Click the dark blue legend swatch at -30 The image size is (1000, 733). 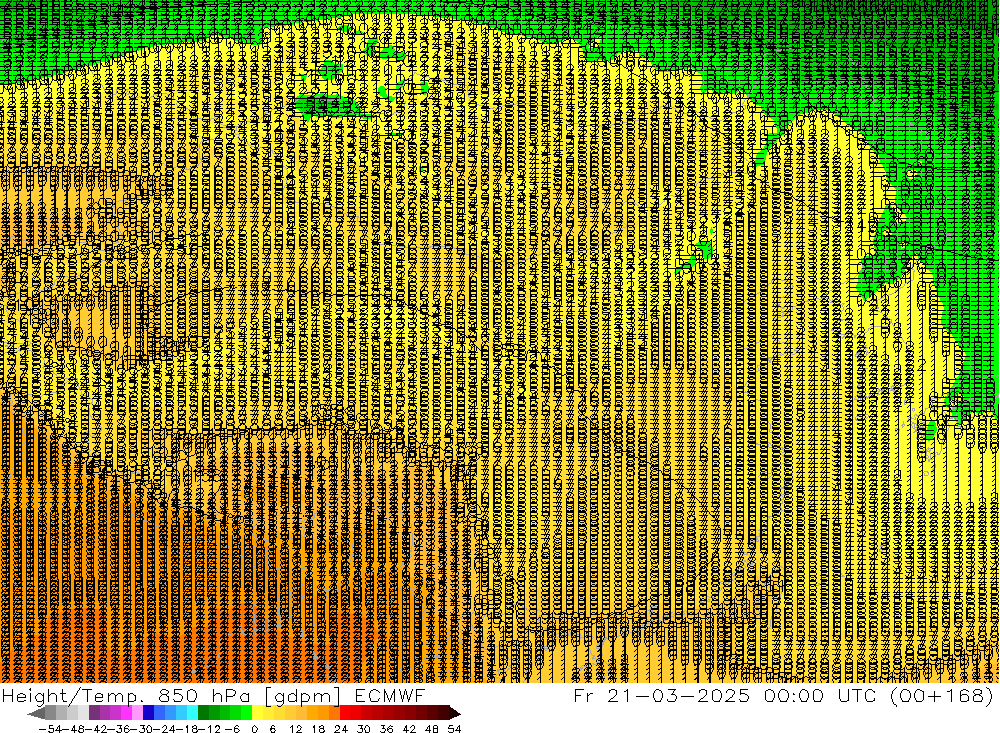(x=148, y=713)
